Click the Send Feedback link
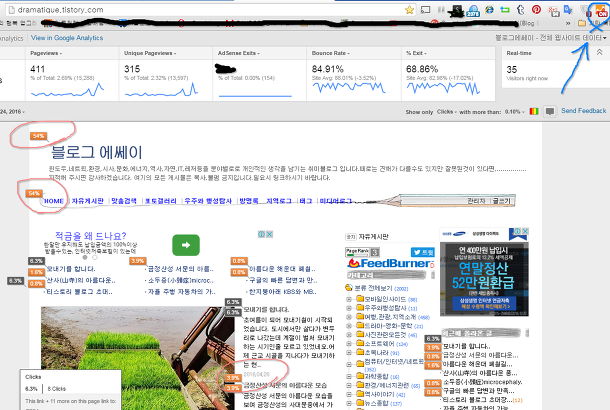This screenshot has width=610, height=410. point(584,111)
